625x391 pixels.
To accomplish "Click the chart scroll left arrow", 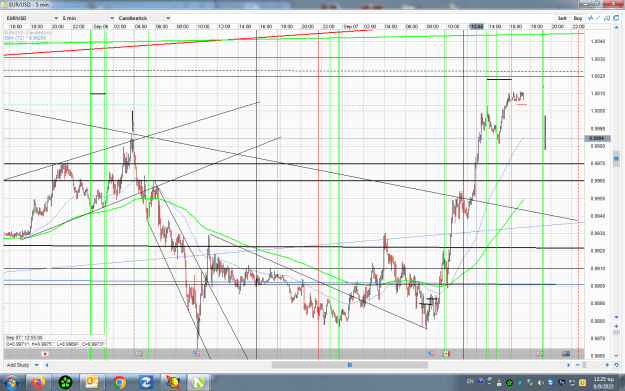I will pos(47,365).
